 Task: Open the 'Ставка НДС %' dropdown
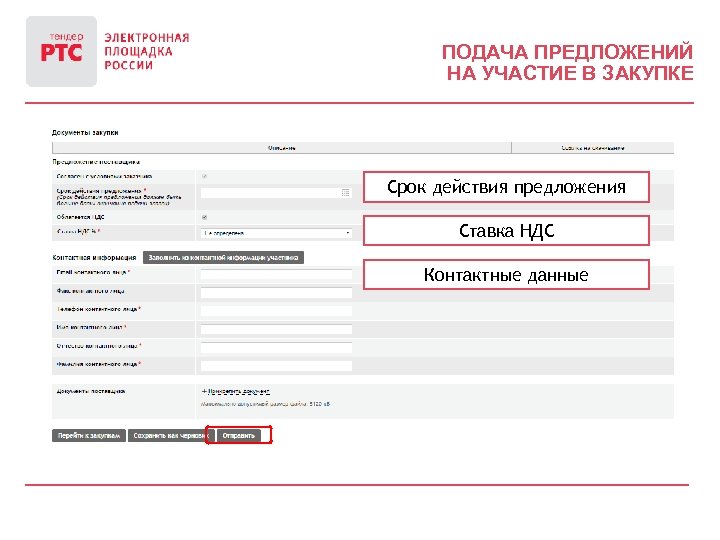[276, 233]
